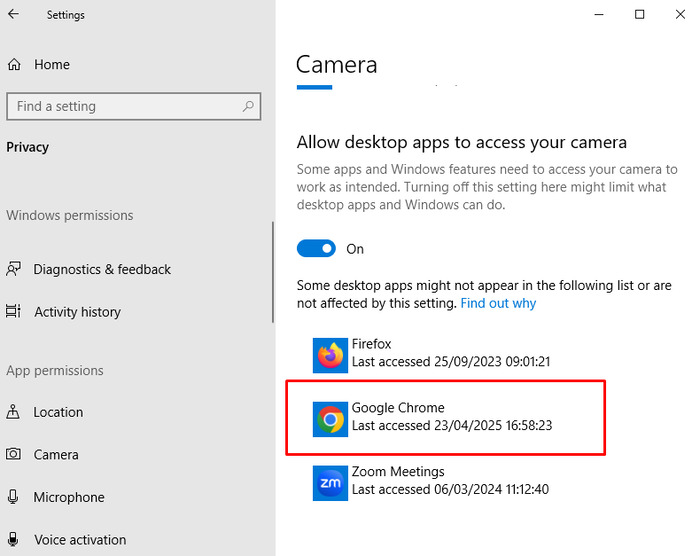Pick the Microphone icon in sidebar
The image size is (700, 556).
[x=13, y=497]
